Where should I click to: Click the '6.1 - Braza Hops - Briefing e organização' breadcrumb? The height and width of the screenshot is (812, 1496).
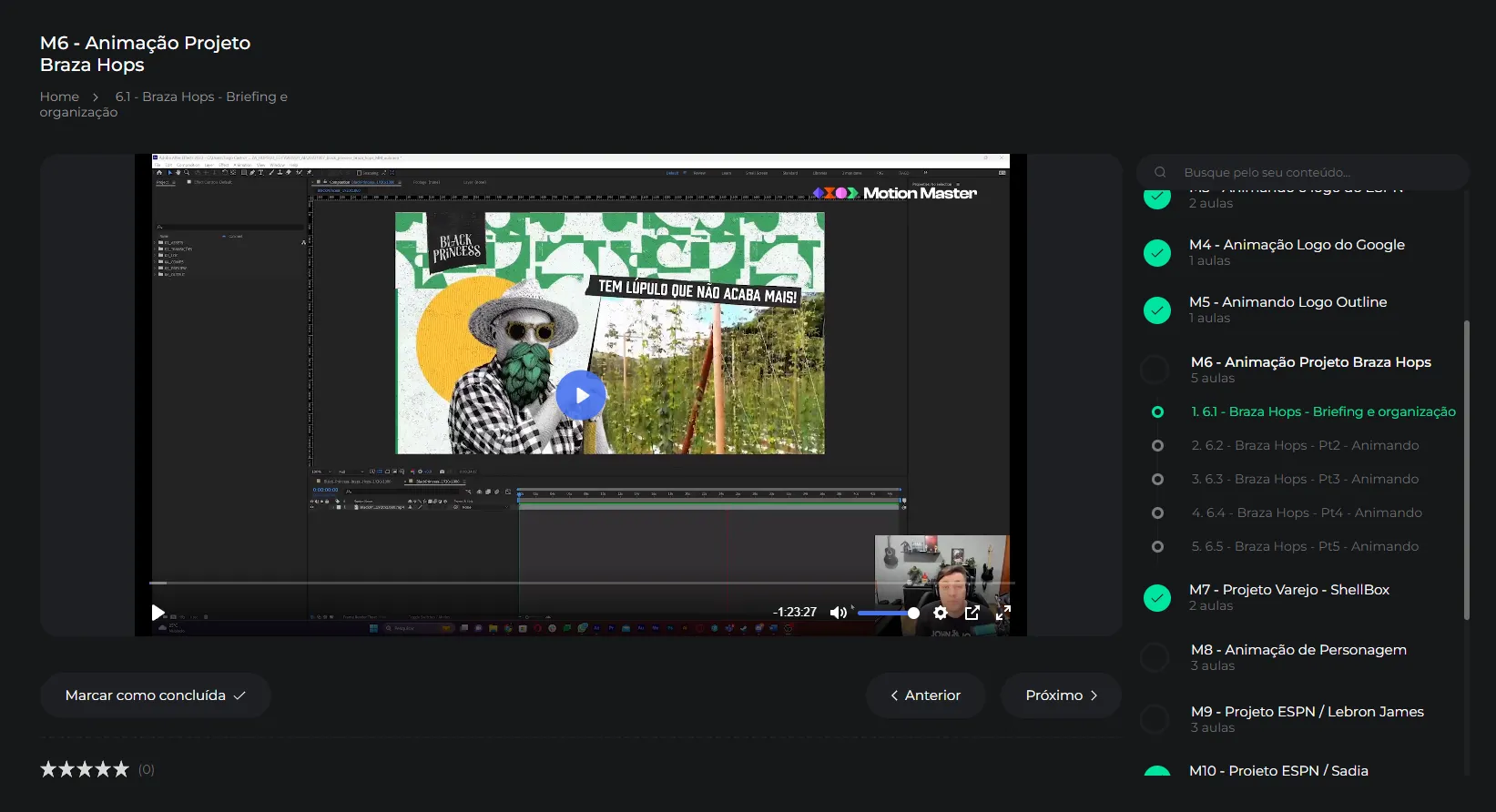click(164, 104)
